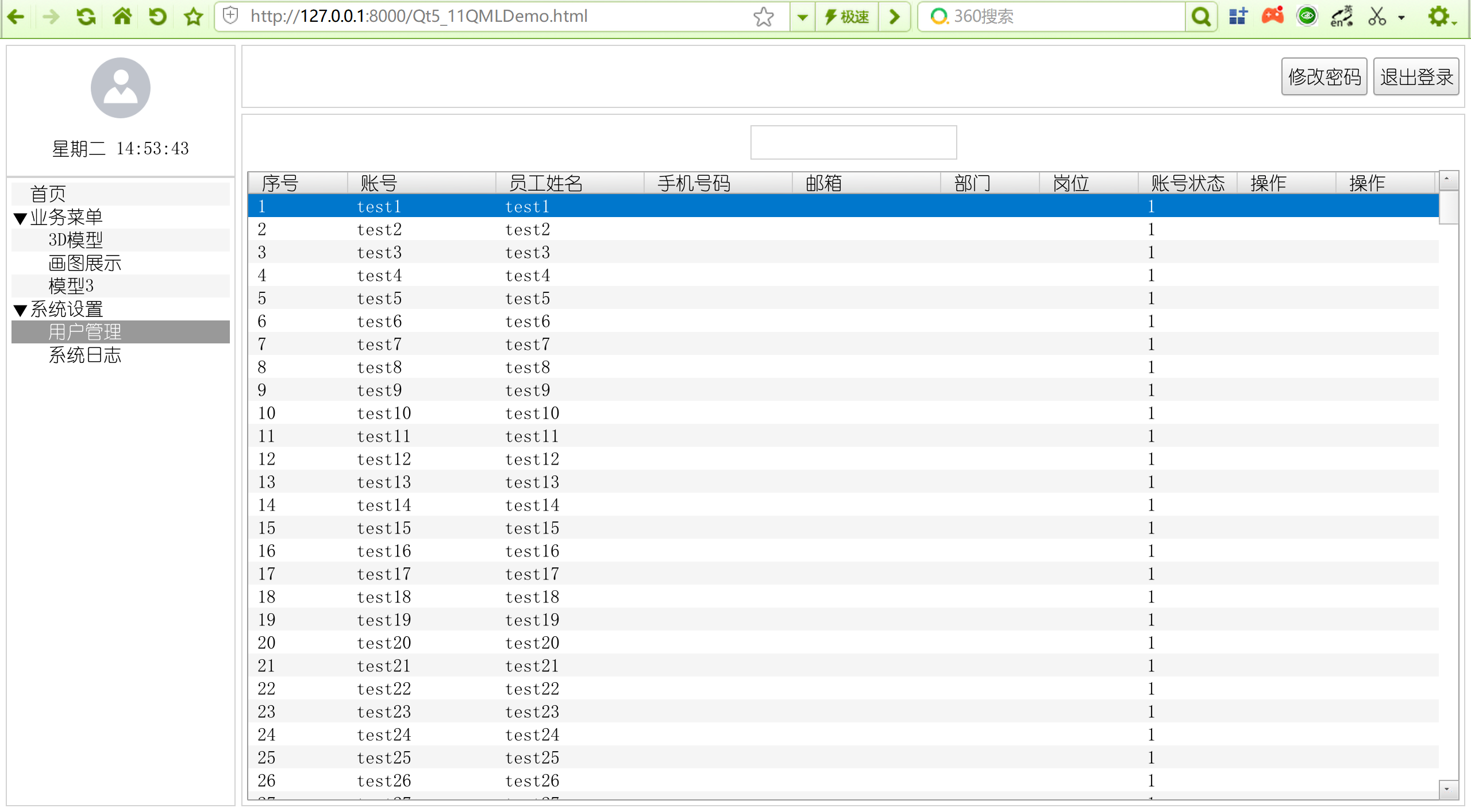The height and width of the screenshot is (812, 1471).
Task: Click the 修改密码 button
Action: coord(1324,76)
